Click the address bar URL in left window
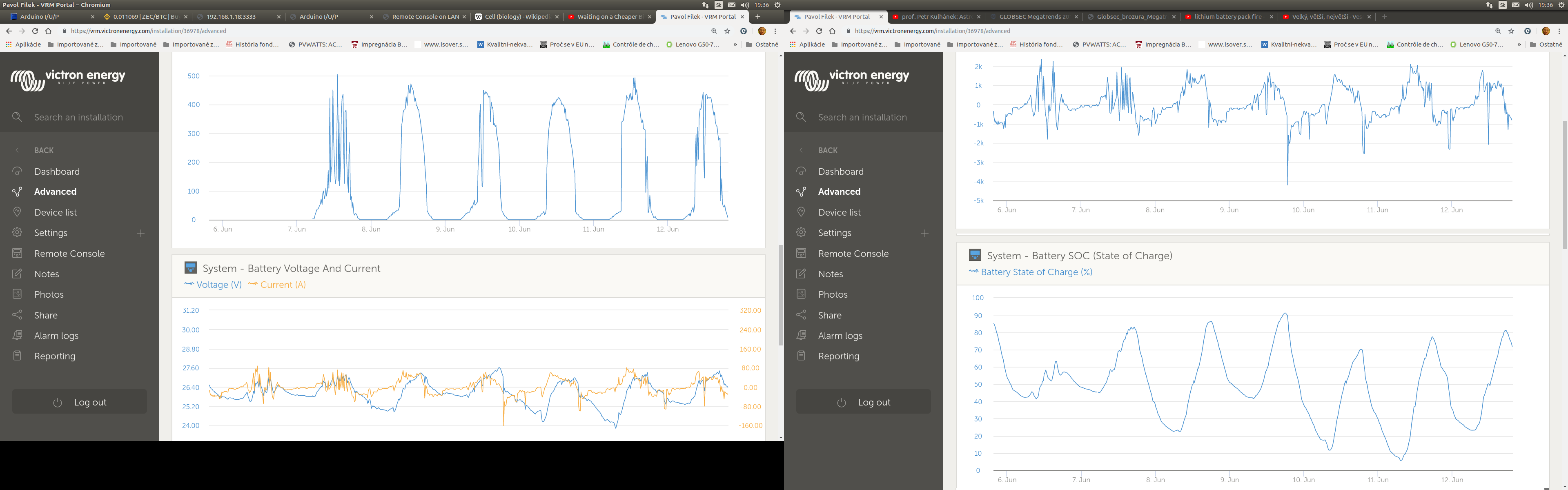This screenshot has width=1568, height=490. point(149,31)
